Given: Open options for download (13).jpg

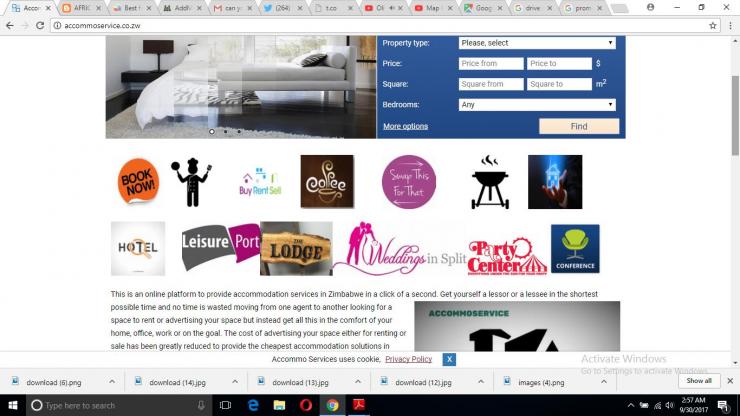Looking at the screenshot, I should click(358, 382).
